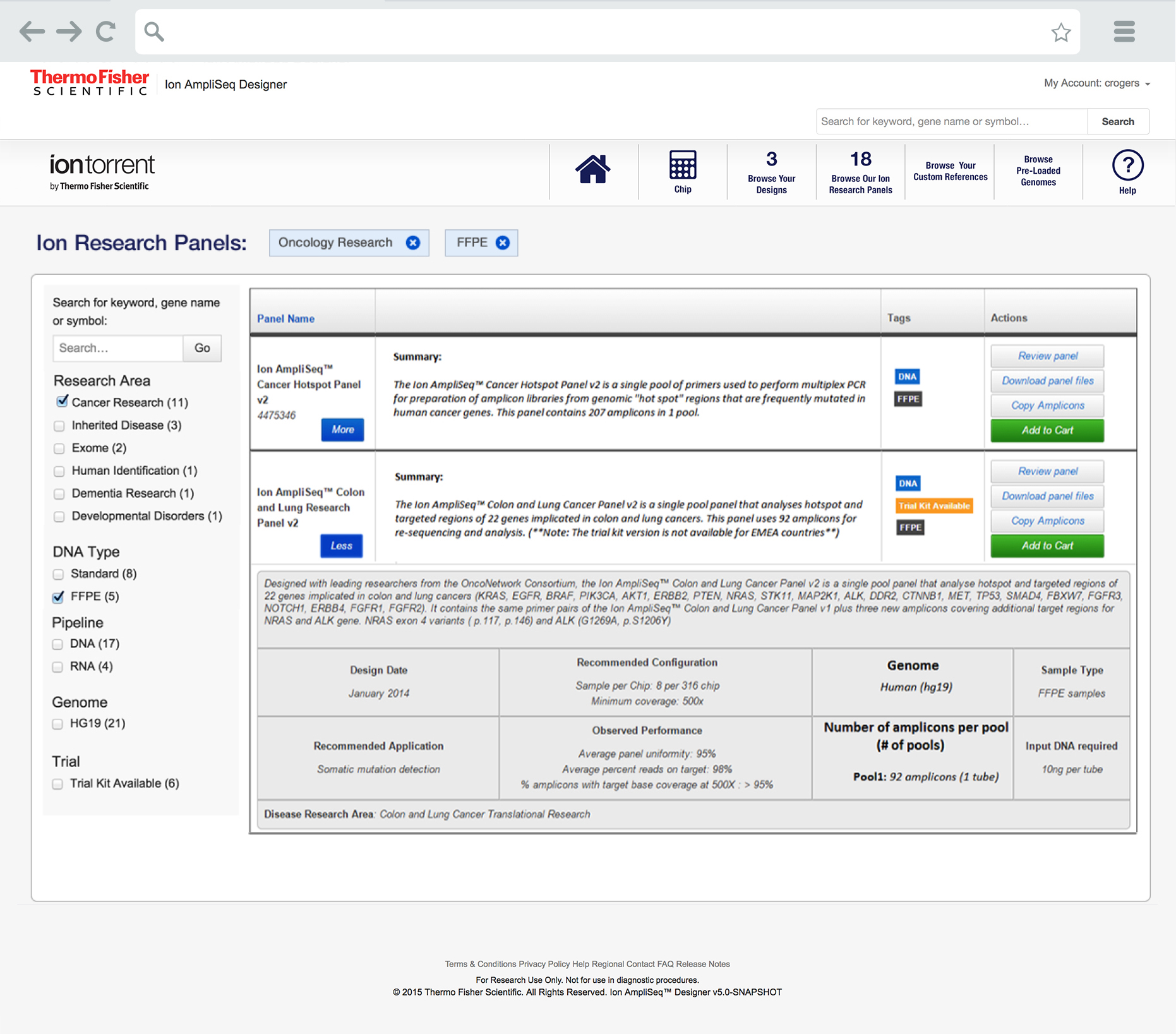
Task: Review panel for Colon and Lung Panel
Action: coord(1047,471)
